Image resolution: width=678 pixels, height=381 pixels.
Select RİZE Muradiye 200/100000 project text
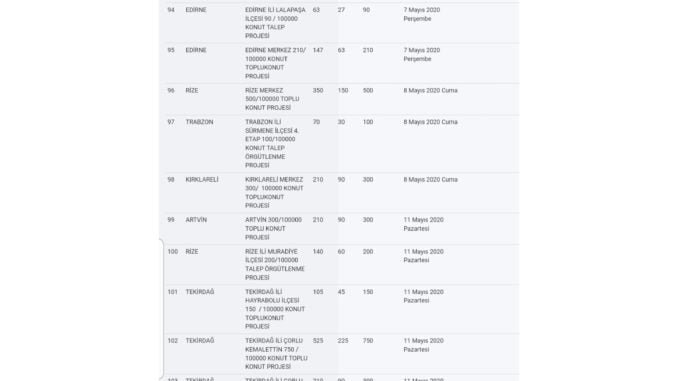click(x=275, y=264)
